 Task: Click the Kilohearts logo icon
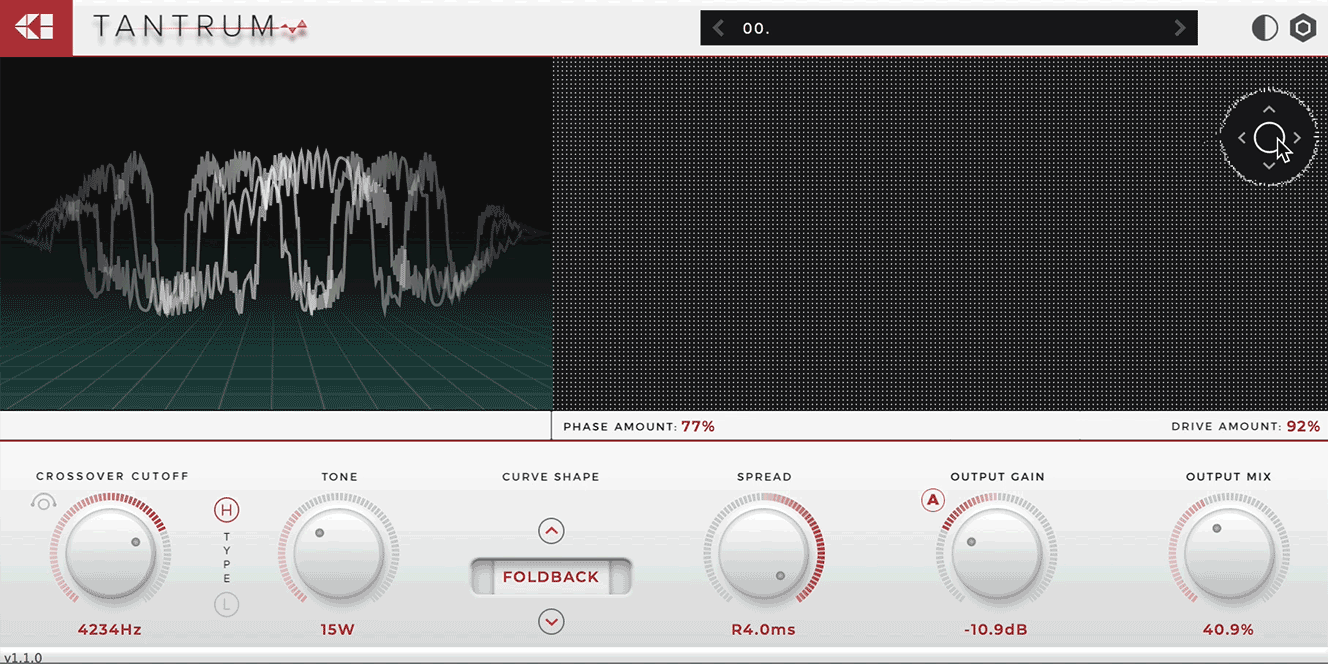click(x=35, y=28)
